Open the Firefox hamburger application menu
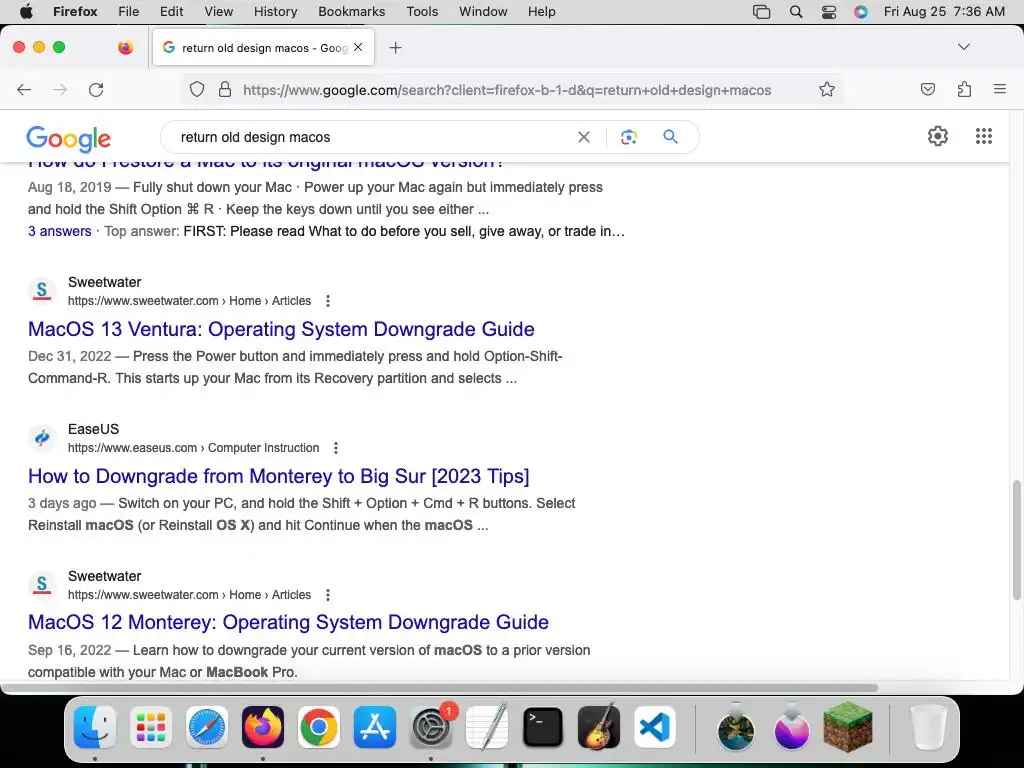Screen dimensions: 1024x768 (999, 89)
